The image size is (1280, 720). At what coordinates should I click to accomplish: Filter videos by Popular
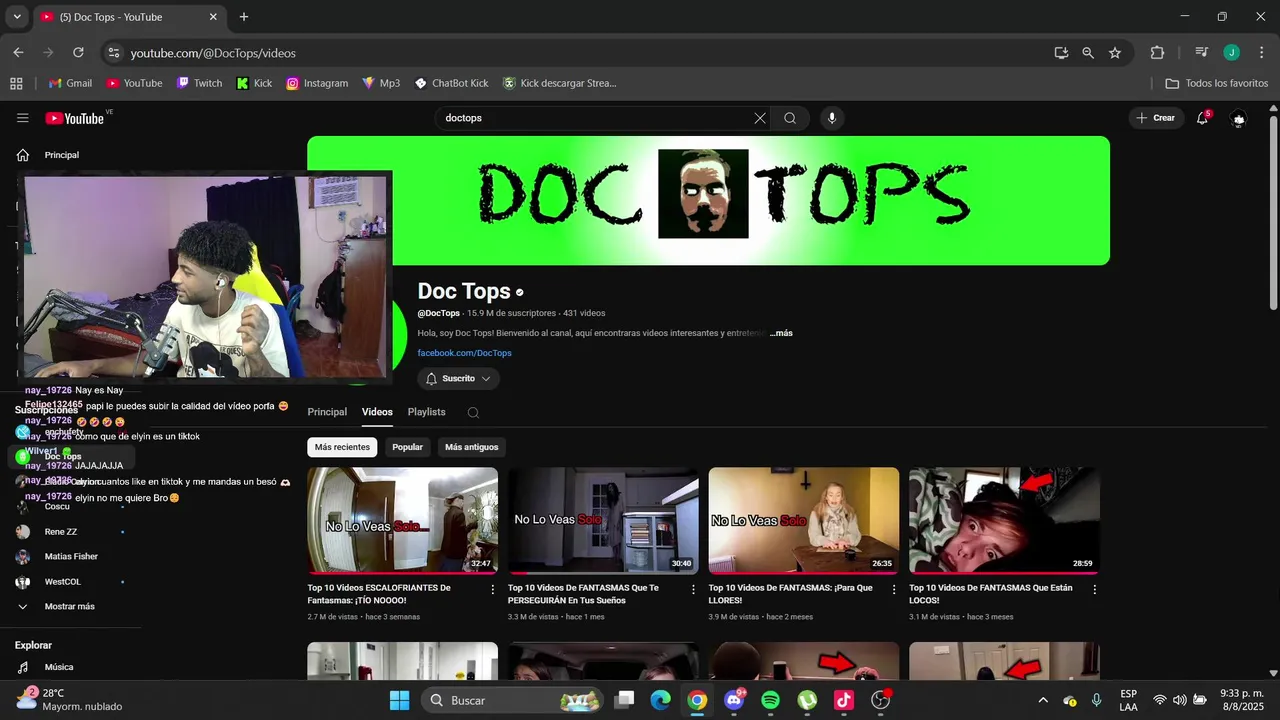click(x=407, y=447)
